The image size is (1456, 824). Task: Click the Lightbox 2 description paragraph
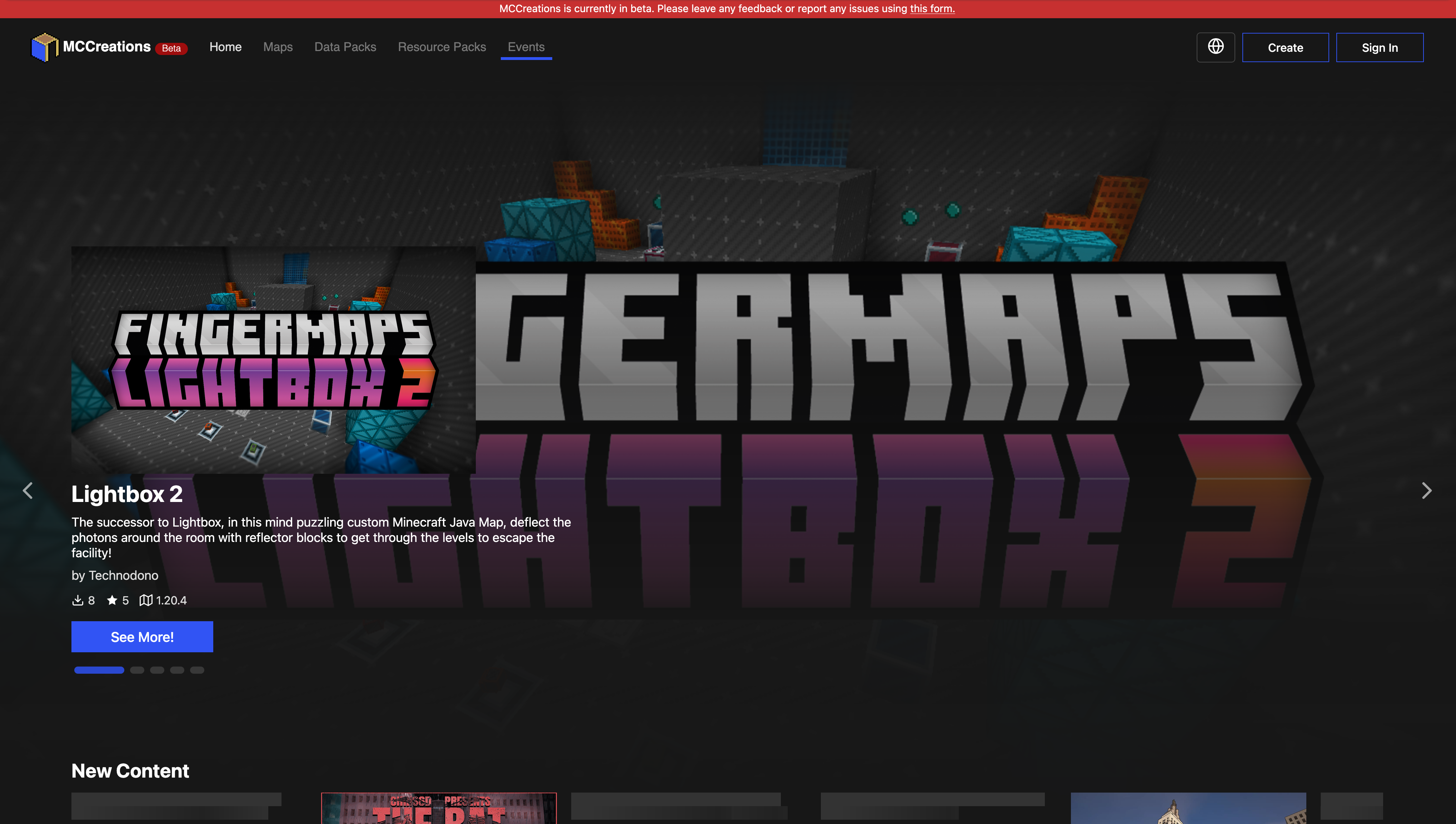321,538
